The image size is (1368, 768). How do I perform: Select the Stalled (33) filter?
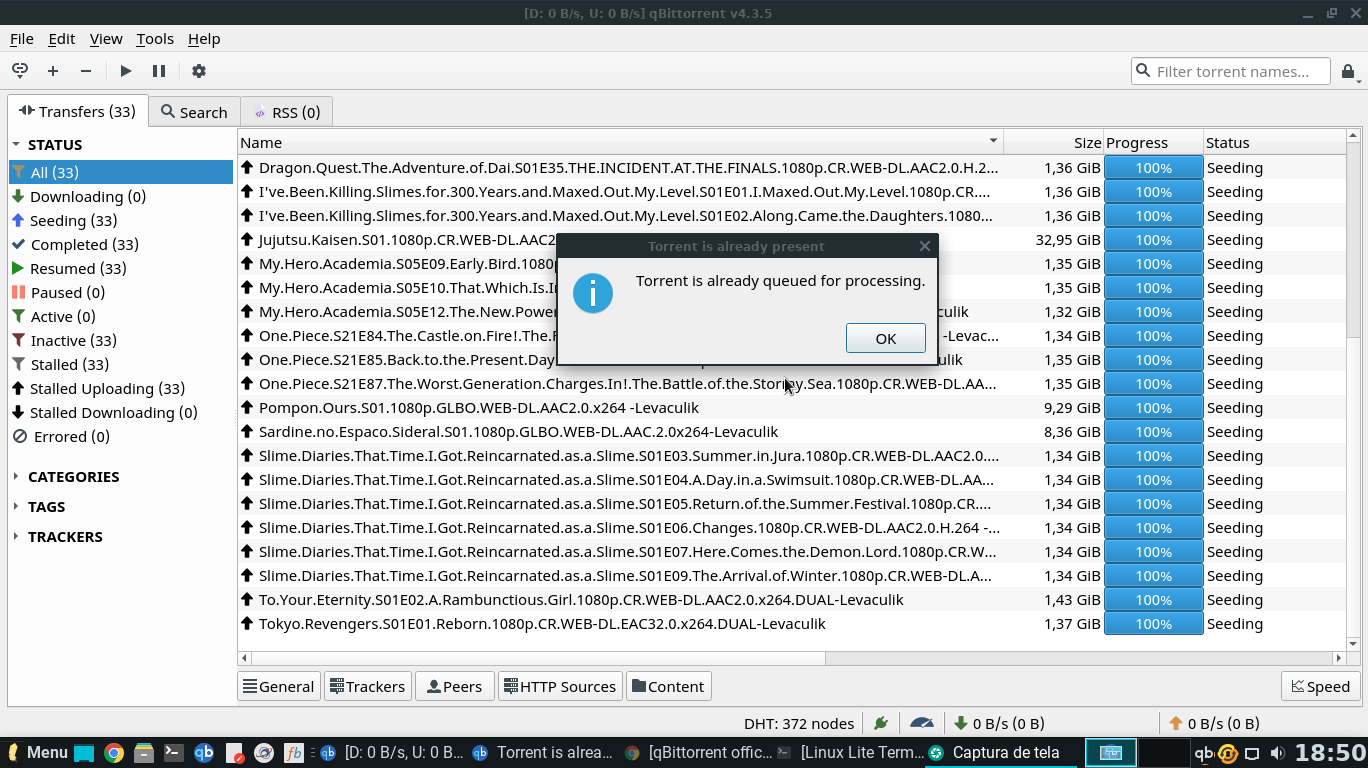[x=121, y=364]
